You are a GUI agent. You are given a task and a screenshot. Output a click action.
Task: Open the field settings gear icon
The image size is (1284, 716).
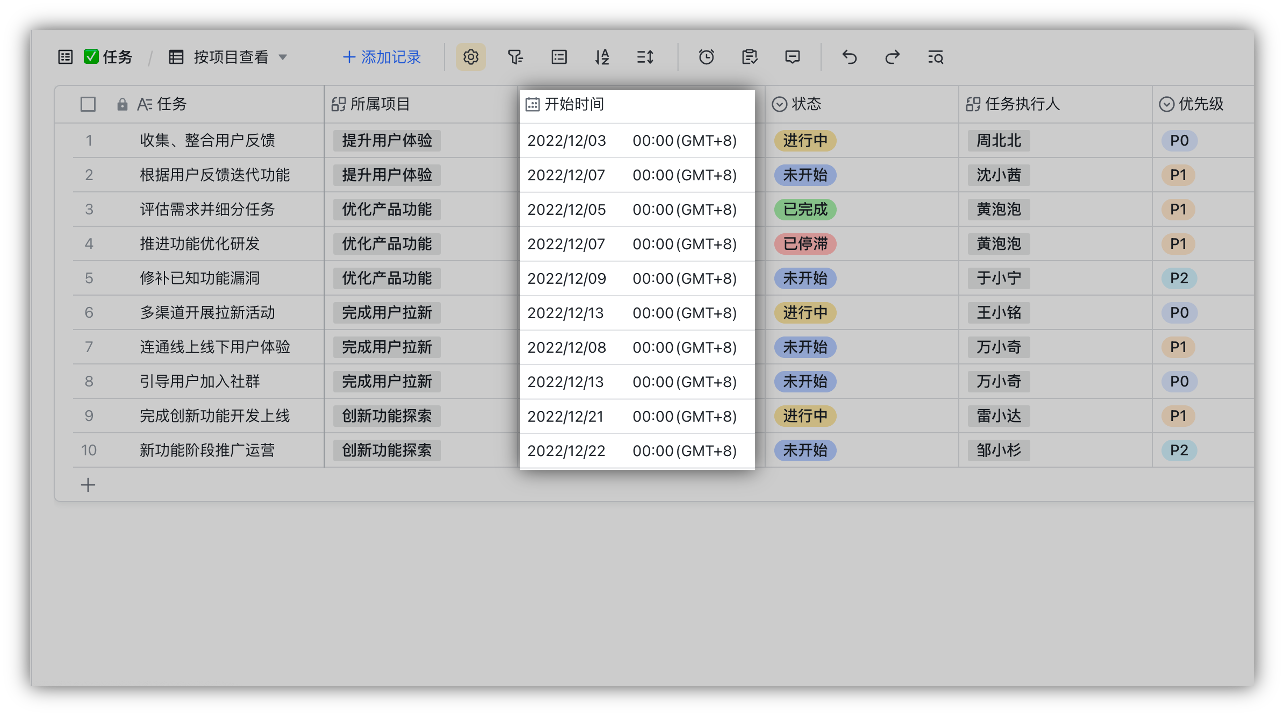pos(471,57)
